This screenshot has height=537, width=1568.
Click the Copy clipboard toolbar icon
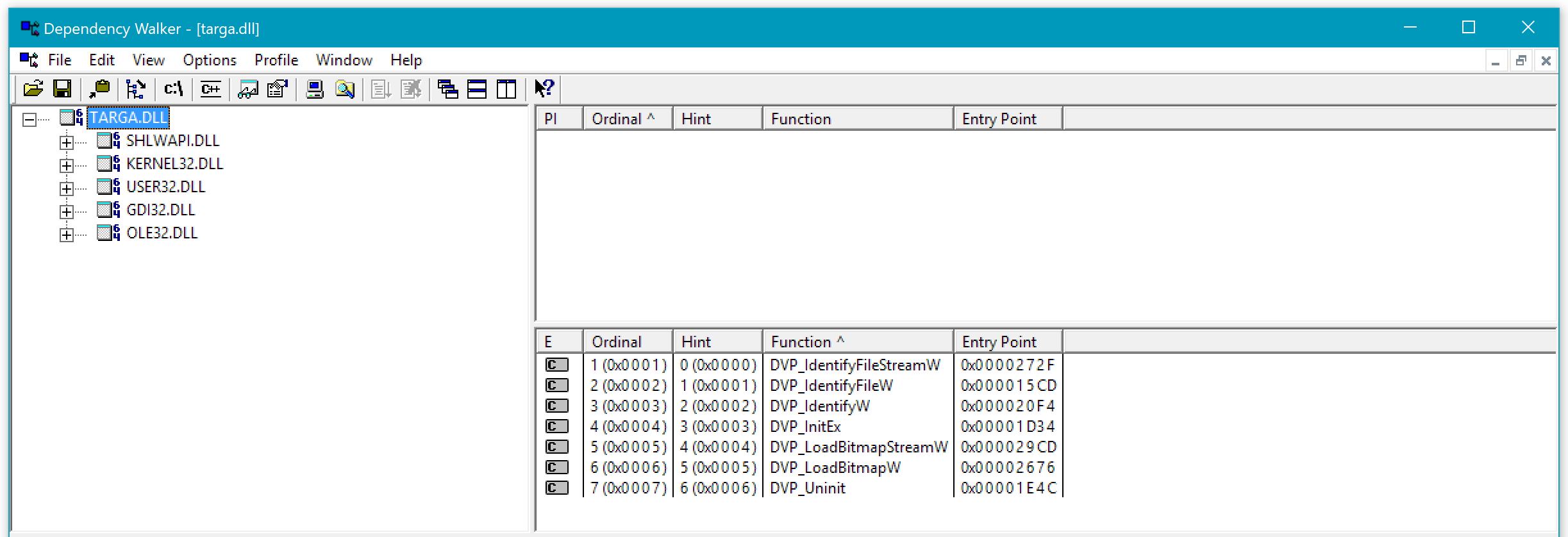[x=99, y=88]
